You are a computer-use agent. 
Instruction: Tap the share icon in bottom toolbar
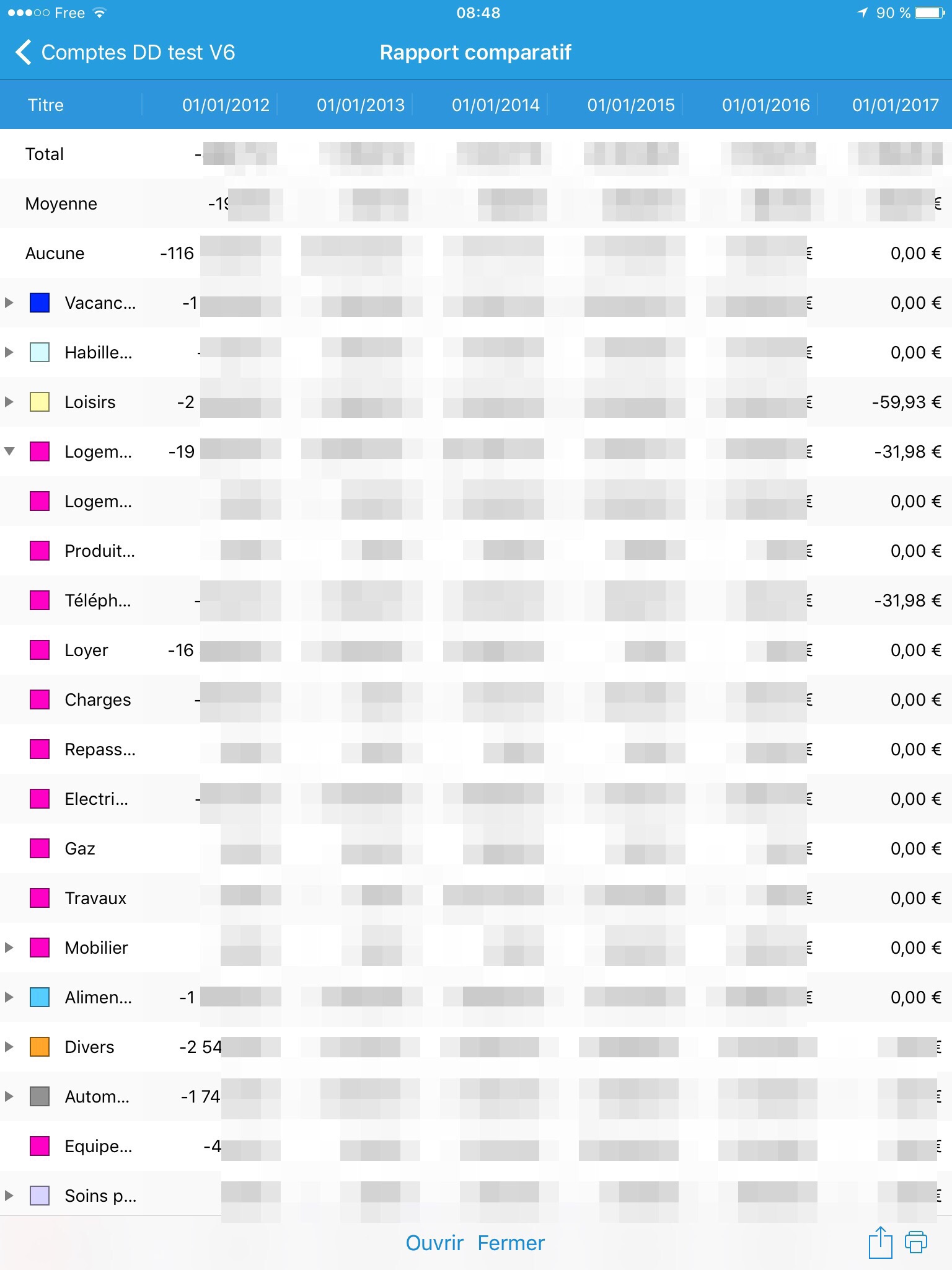pyautogui.click(x=880, y=1243)
